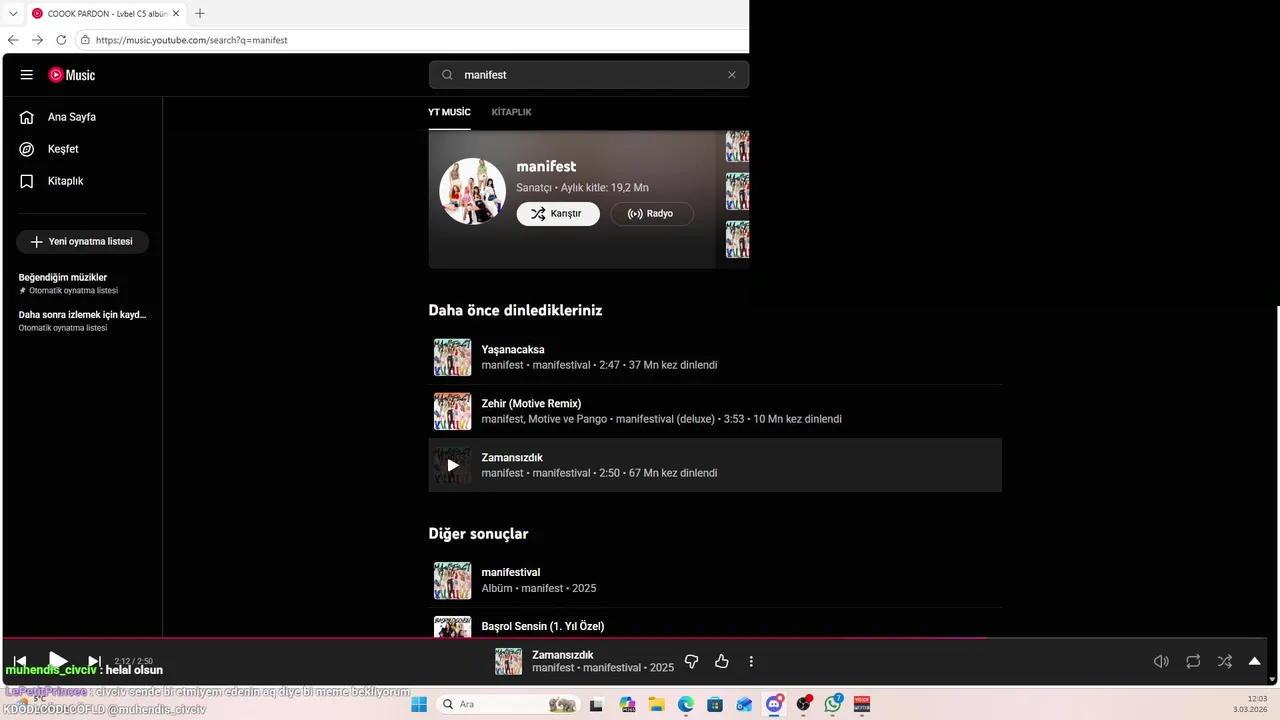This screenshot has height=720, width=1280.
Task: Go back in the browser
Action: (x=13, y=40)
